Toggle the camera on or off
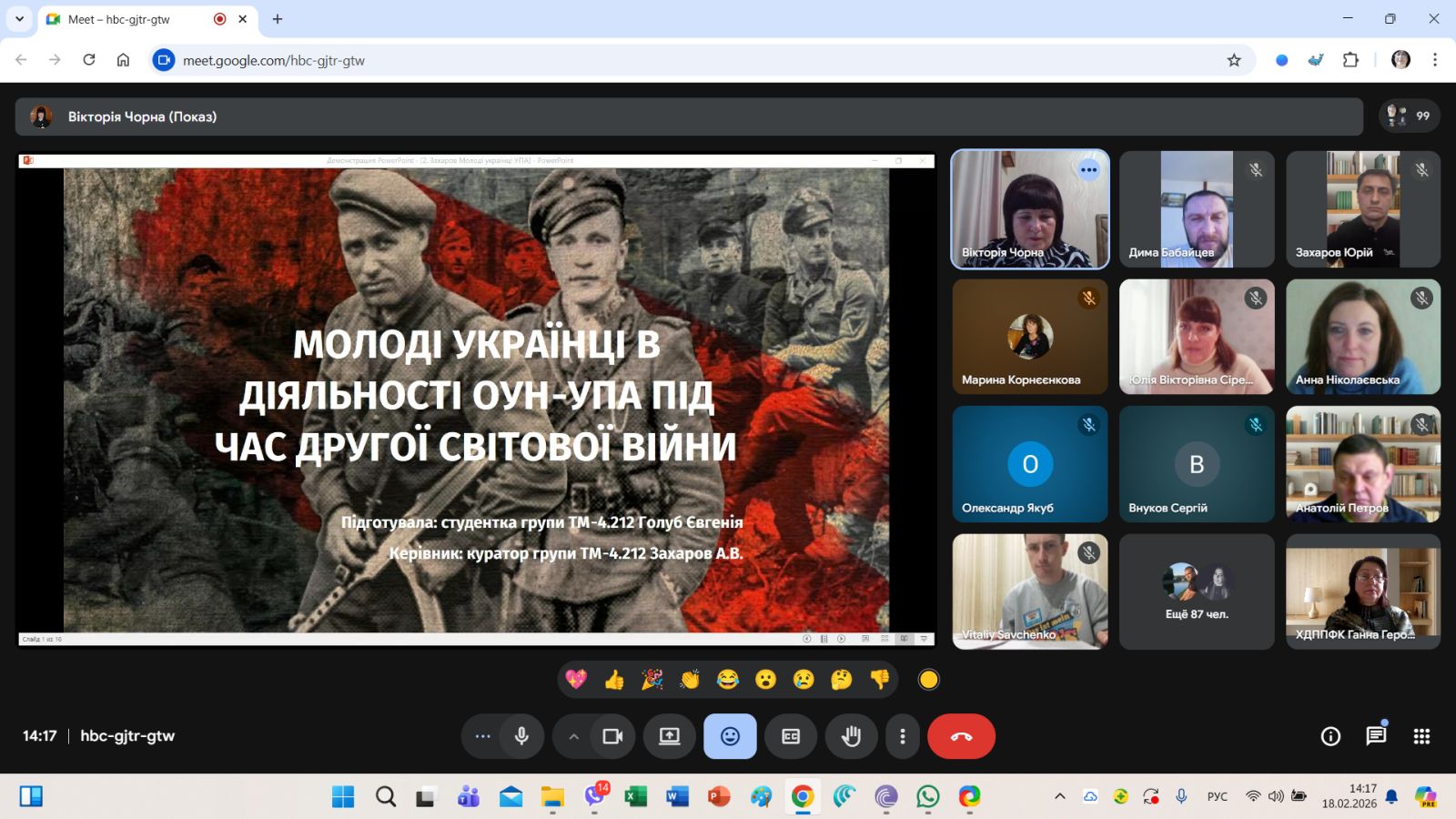1456x819 pixels. (x=612, y=736)
